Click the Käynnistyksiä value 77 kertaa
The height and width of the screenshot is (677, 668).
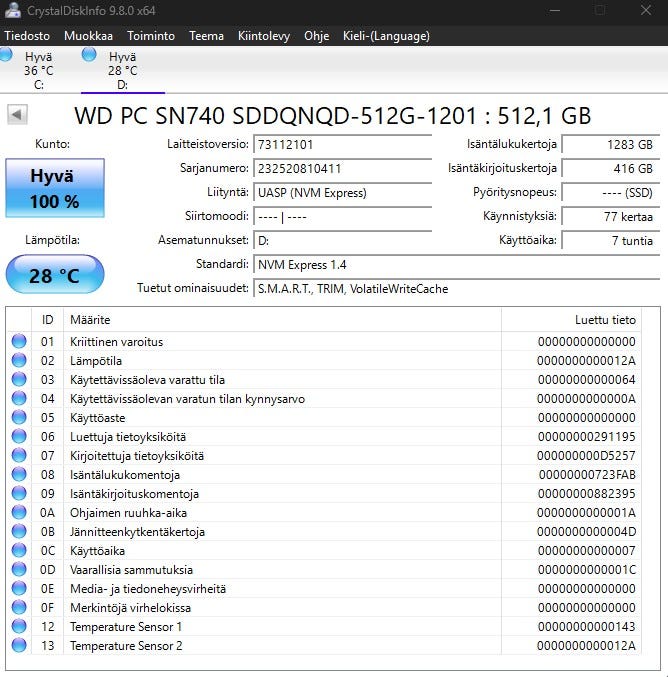coord(611,217)
